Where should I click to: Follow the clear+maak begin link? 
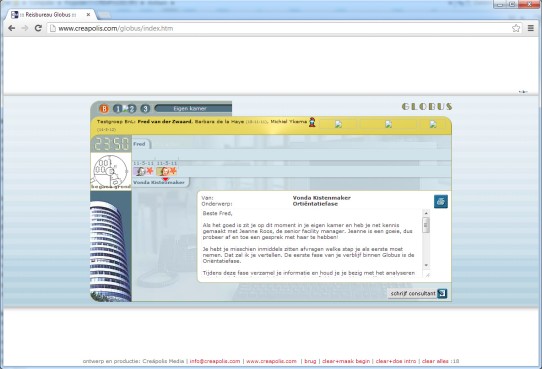[346, 361]
